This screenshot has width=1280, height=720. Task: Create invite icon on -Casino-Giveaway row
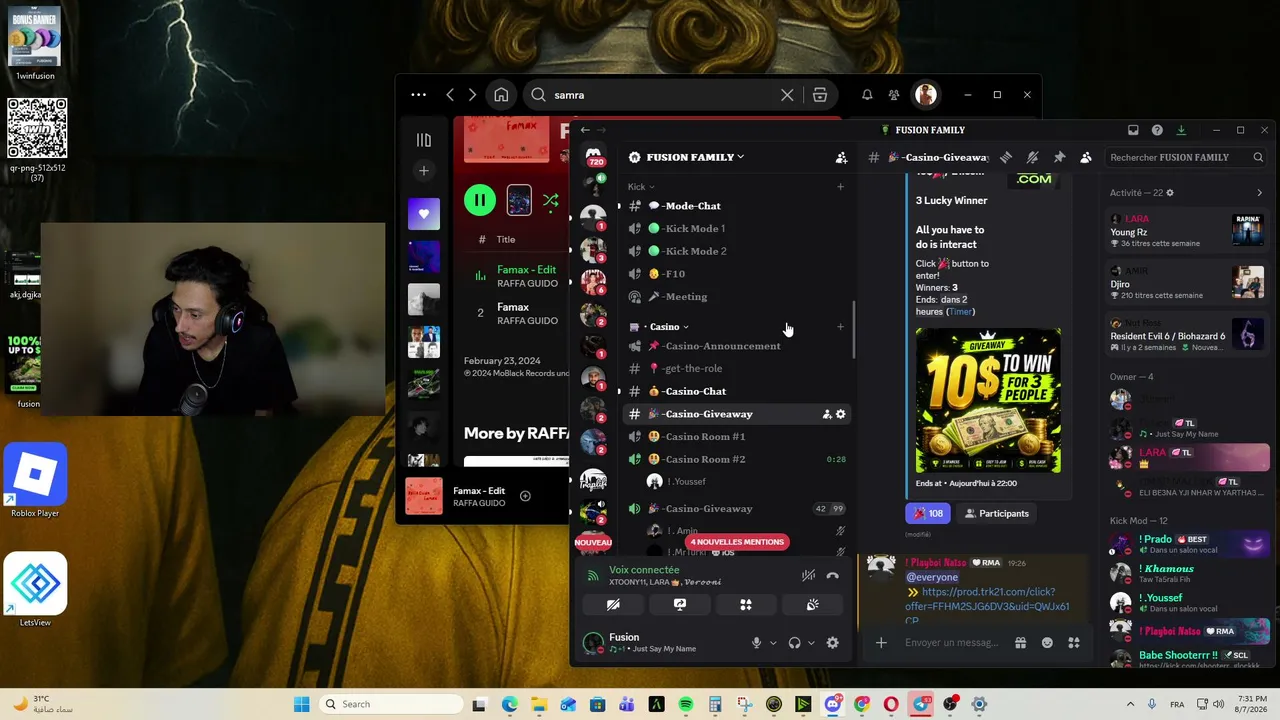tap(826, 414)
